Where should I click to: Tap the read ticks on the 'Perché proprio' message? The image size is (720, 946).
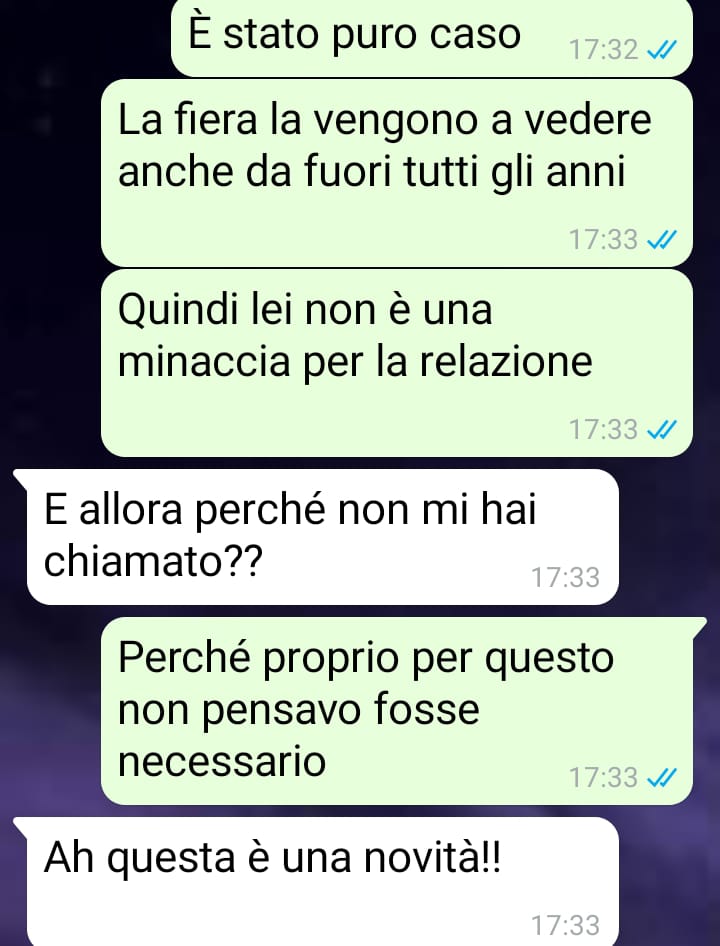[661, 778]
